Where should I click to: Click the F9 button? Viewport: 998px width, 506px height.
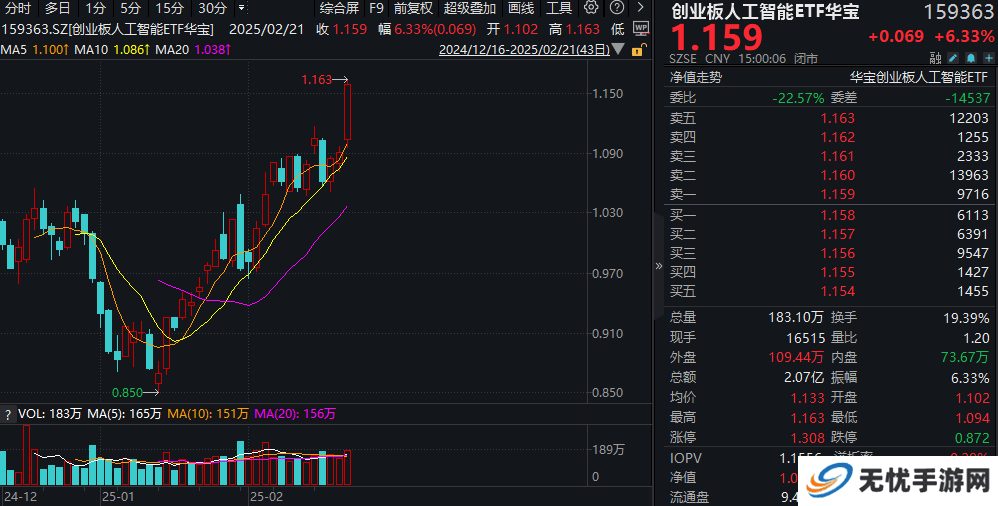tap(376, 8)
